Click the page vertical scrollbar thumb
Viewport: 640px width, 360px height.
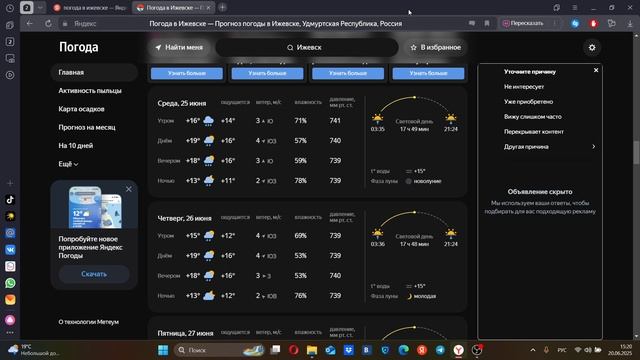point(636,153)
